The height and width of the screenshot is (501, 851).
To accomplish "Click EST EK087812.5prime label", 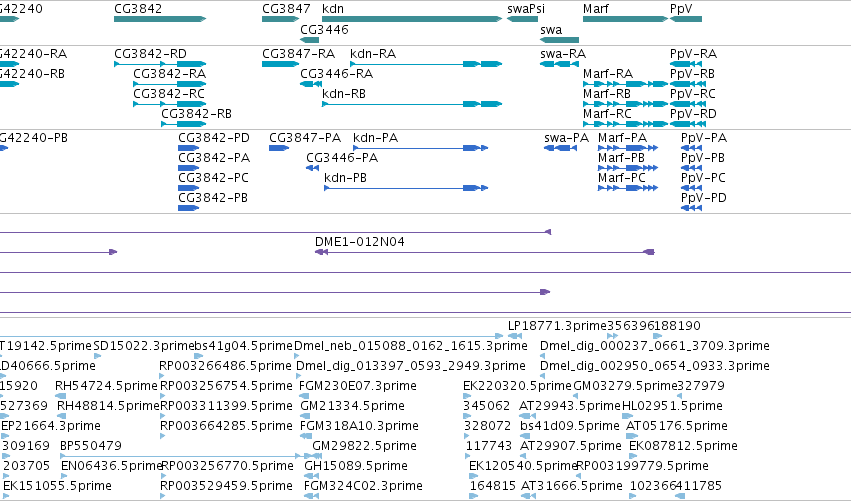I will click(x=683, y=446).
